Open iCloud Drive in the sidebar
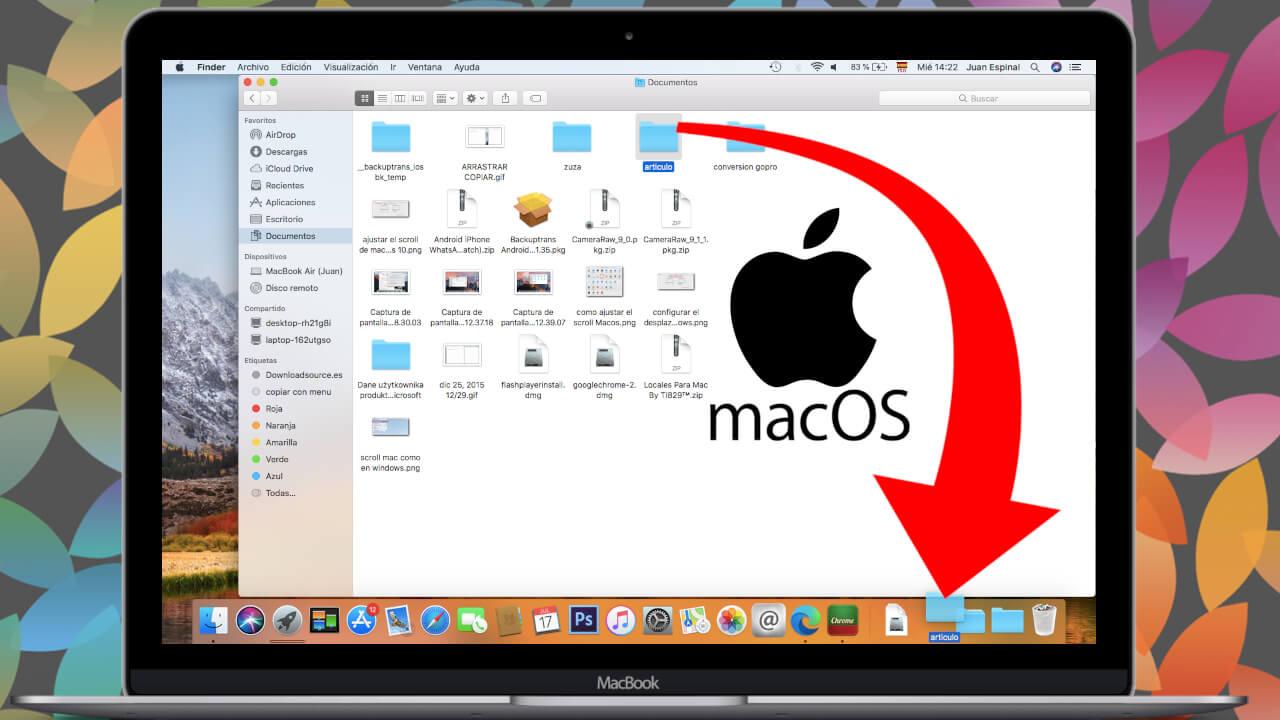The width and height of the screenshot is (1280, 720). click(289, 169)
